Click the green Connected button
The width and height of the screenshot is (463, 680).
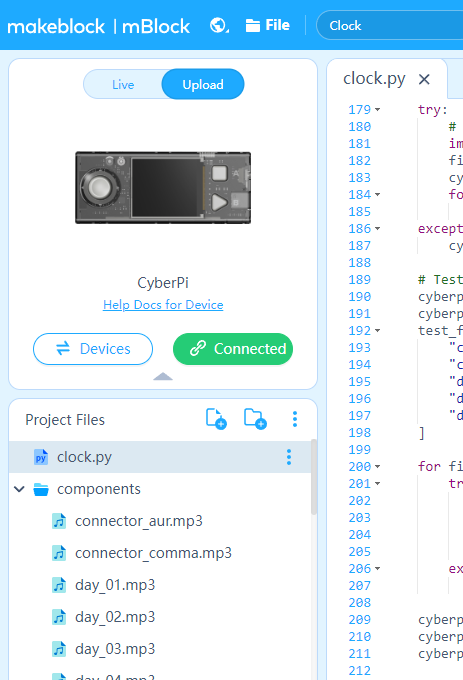click(x=233, y=349)
